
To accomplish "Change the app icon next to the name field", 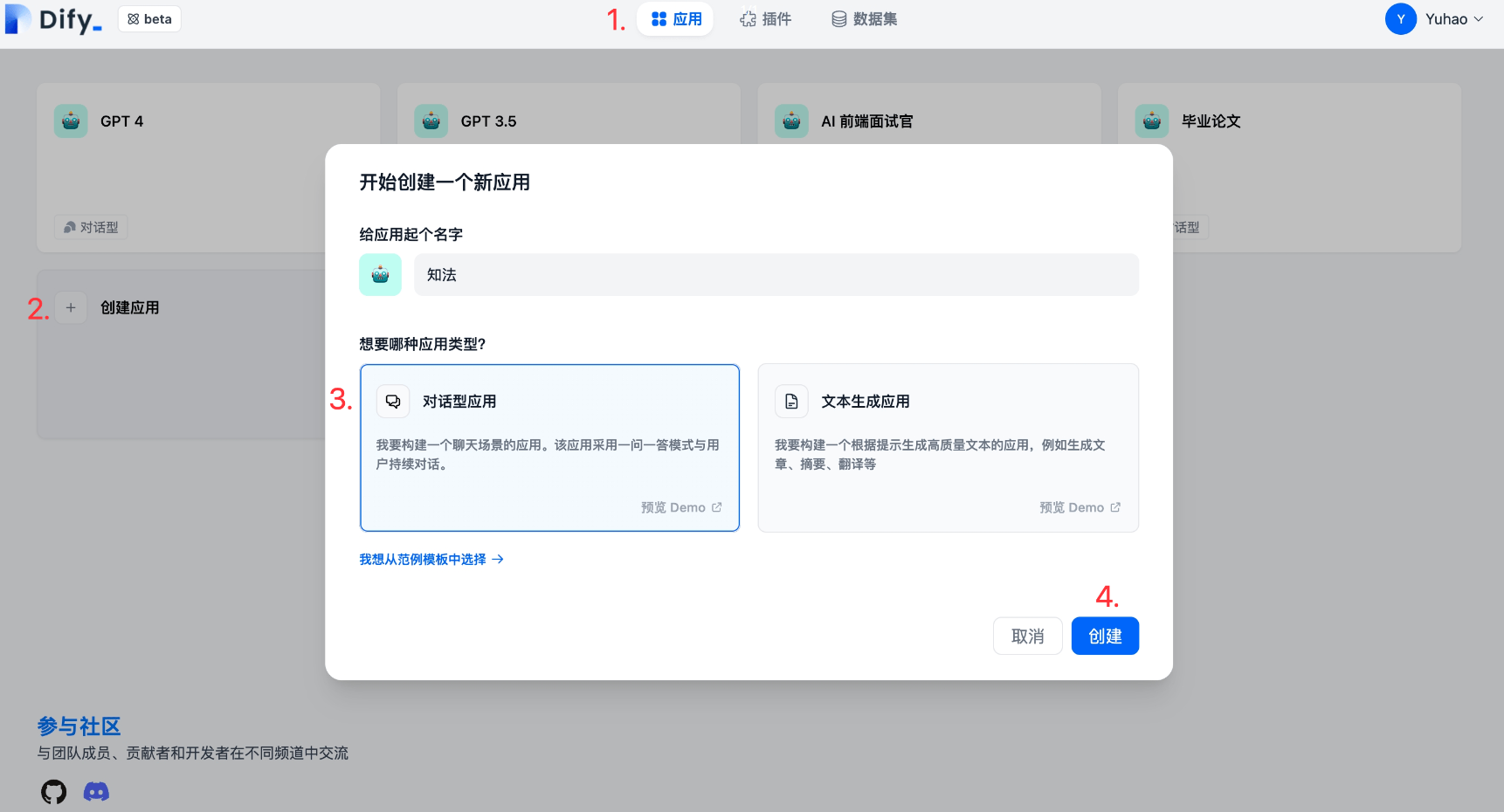I will (x=380, y=275).
